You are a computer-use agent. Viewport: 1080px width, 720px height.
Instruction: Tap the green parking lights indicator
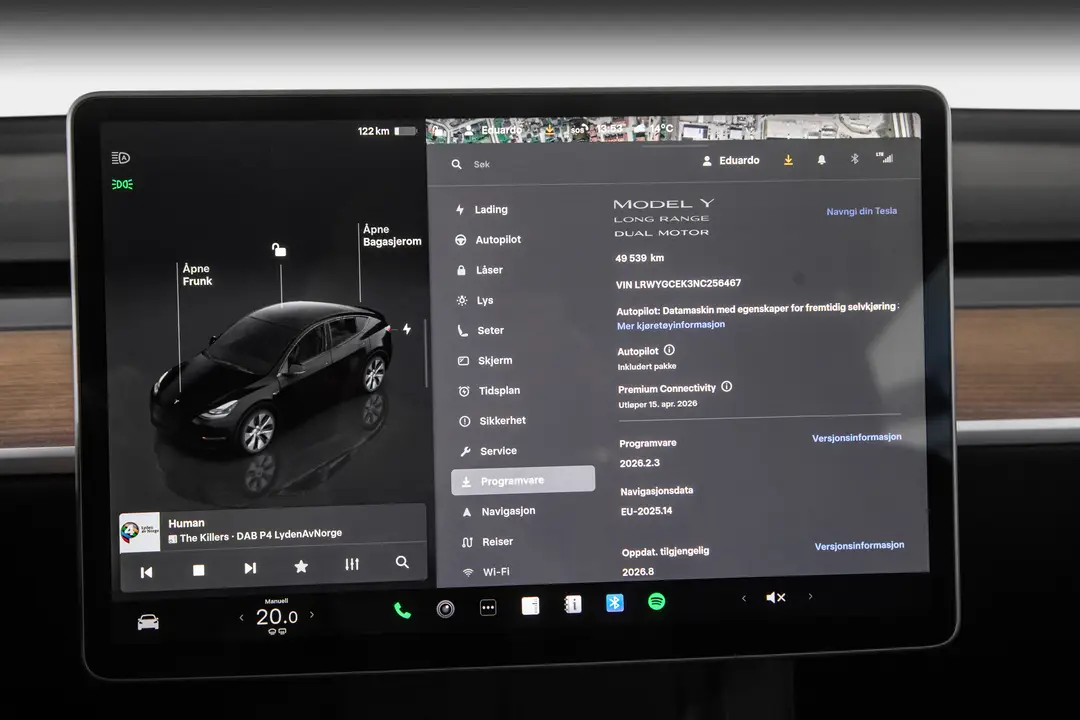[122, 184]
